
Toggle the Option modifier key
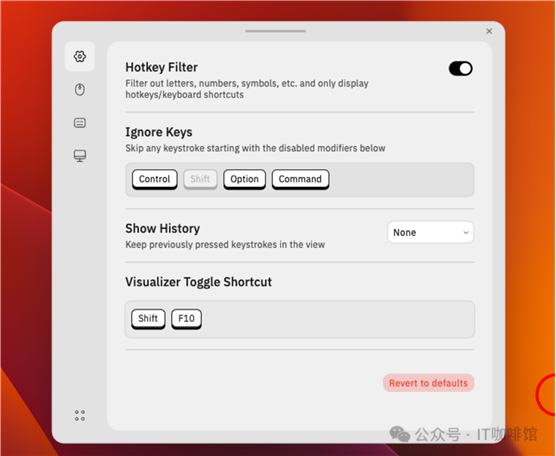point(245,179)
